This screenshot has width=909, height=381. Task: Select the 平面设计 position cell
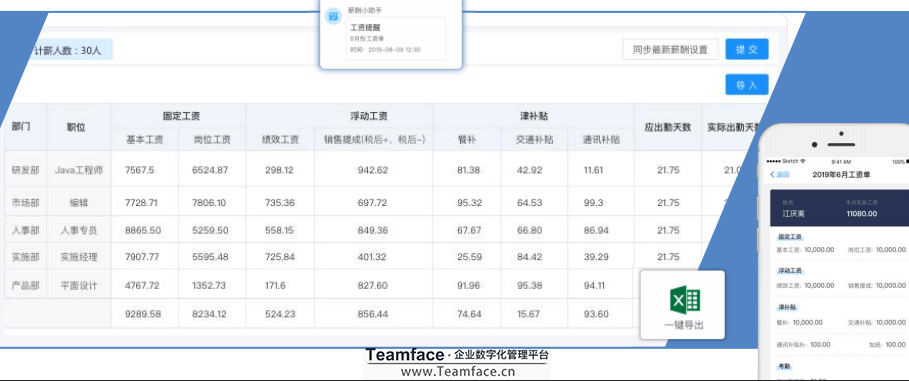[x=79, y=285]
